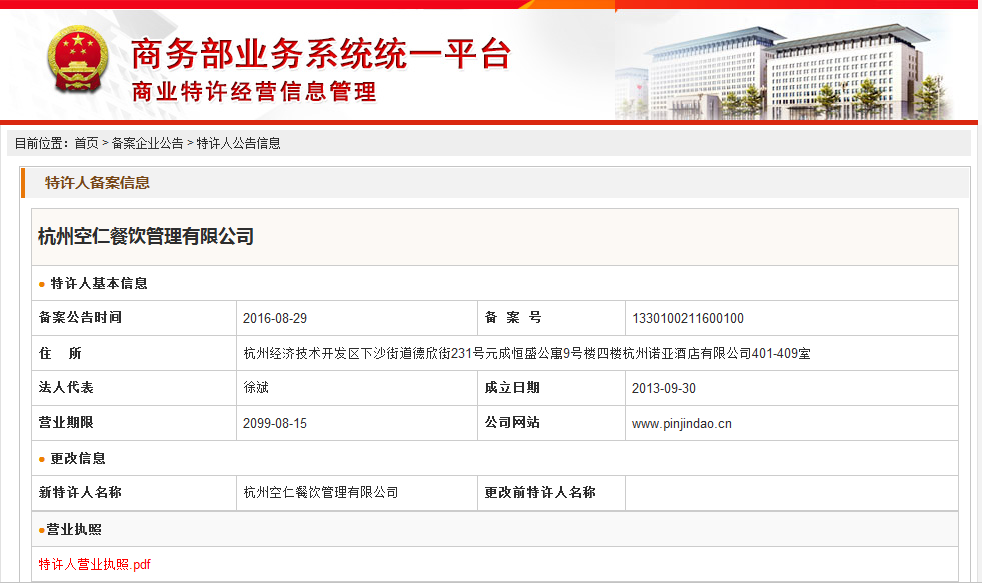This screenshot has width=982, height=584.
Task: Click the 更改信息 section title
Action: 78,459
